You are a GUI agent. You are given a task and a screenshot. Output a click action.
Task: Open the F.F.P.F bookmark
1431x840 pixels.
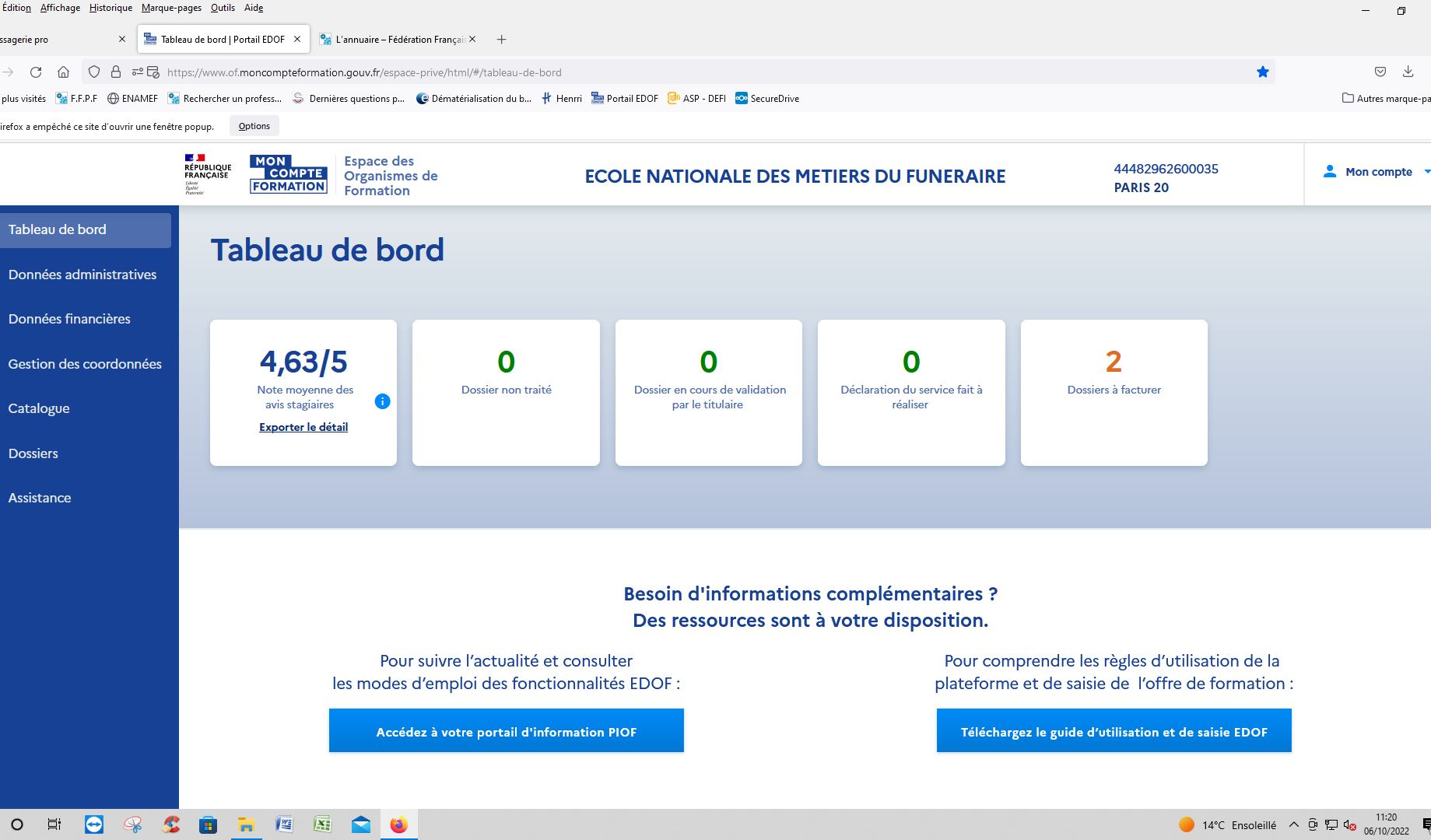tap(76, 99)
